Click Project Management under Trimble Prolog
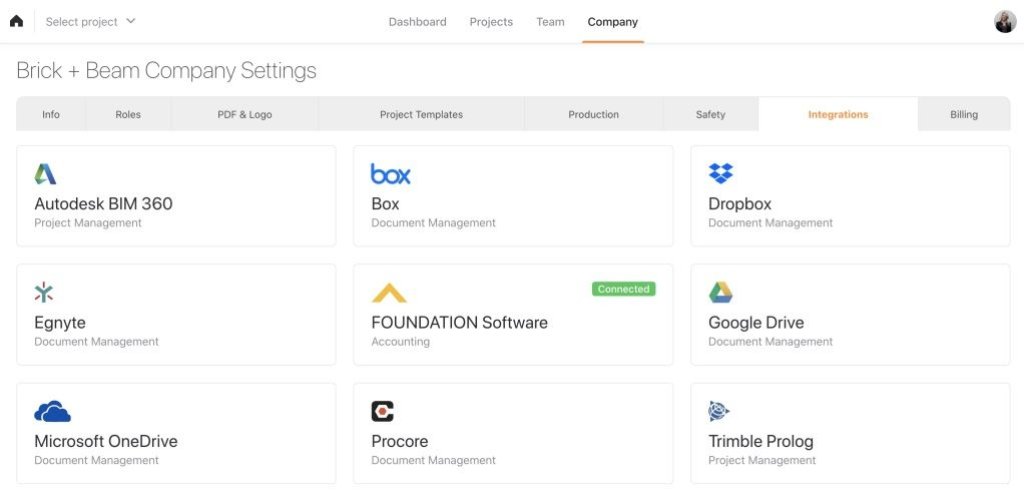The height and width of the screenshot is (501, 1024). [761, 461]
